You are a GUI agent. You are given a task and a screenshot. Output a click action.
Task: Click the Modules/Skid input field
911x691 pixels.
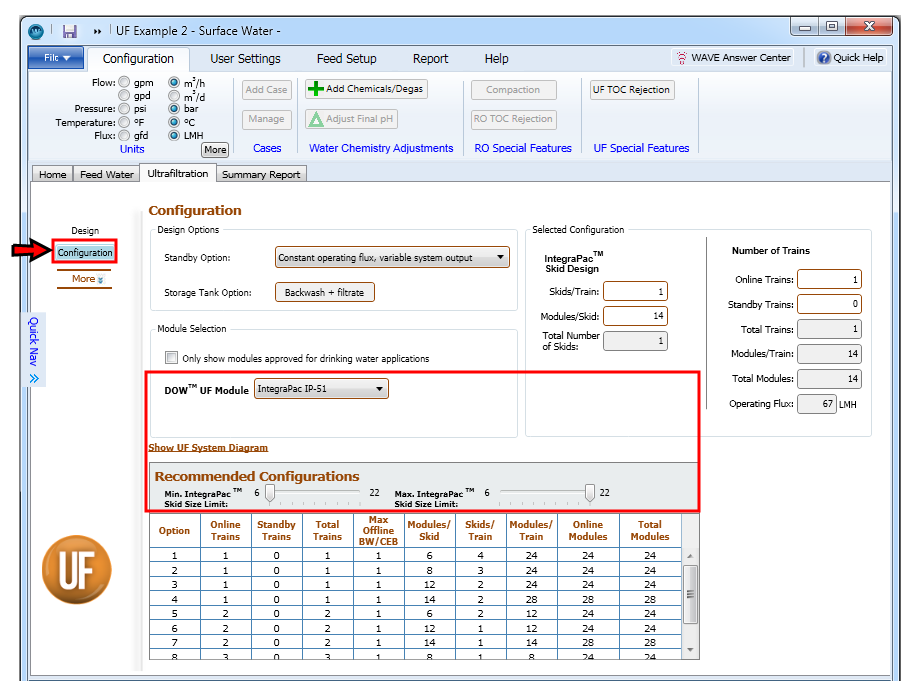[x=635, y=316]
